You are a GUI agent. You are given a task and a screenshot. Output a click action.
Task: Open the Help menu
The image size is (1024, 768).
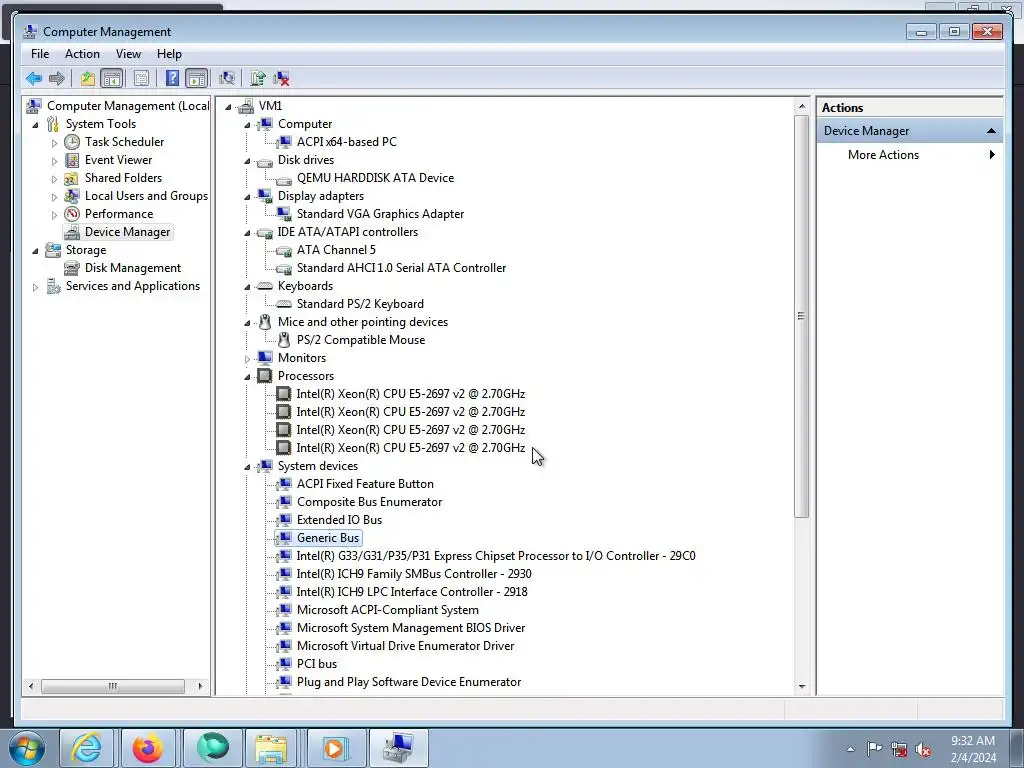point(169,54)
